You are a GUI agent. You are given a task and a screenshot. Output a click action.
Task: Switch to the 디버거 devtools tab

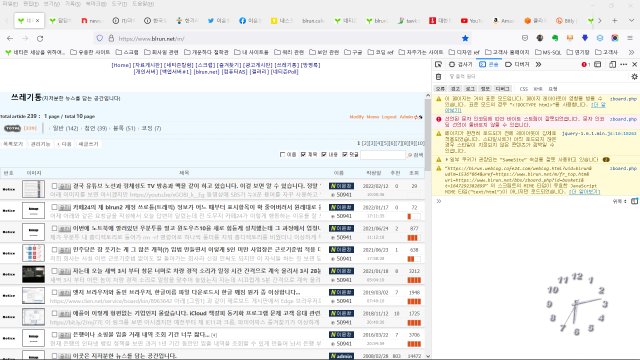point(517,64)
